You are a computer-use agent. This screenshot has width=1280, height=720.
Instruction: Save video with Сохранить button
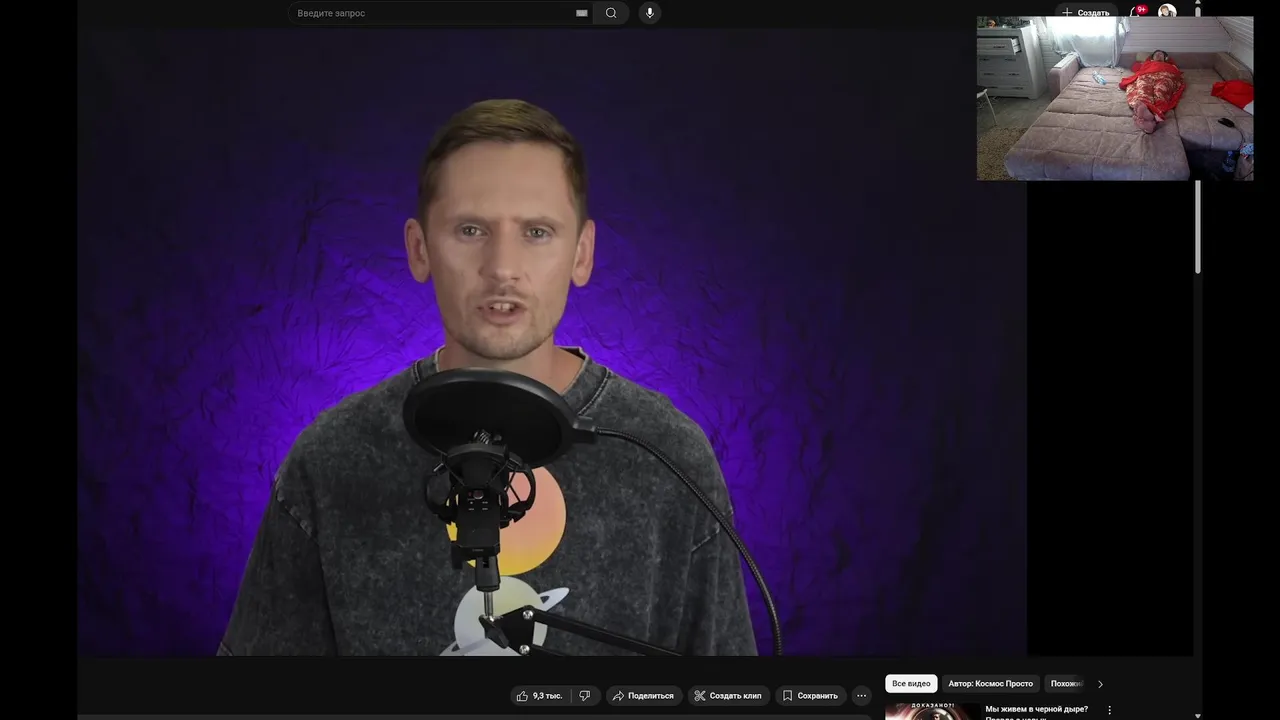coord(810,696)
